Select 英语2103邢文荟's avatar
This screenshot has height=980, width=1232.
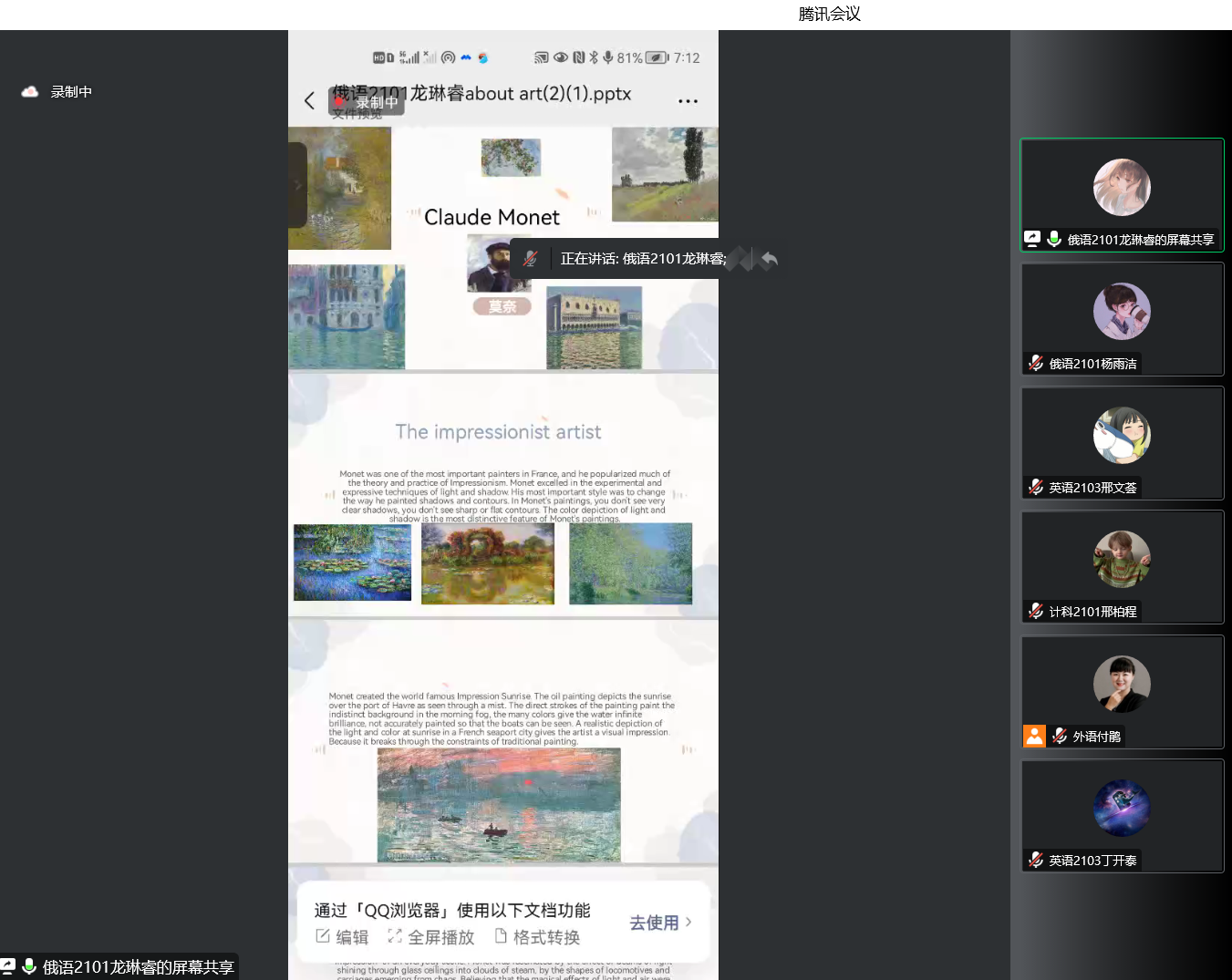tap(1122, 435)
